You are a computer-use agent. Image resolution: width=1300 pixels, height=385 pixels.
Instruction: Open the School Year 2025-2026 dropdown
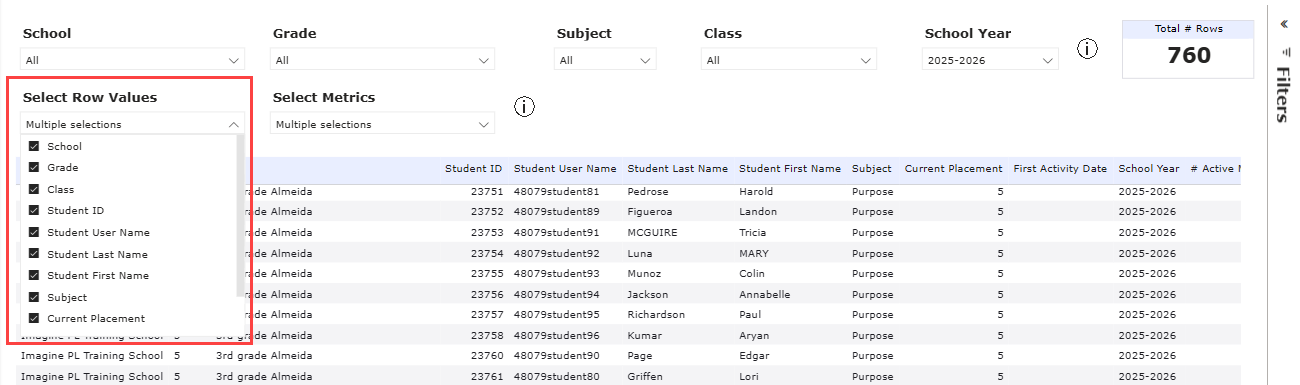(989, 60)
